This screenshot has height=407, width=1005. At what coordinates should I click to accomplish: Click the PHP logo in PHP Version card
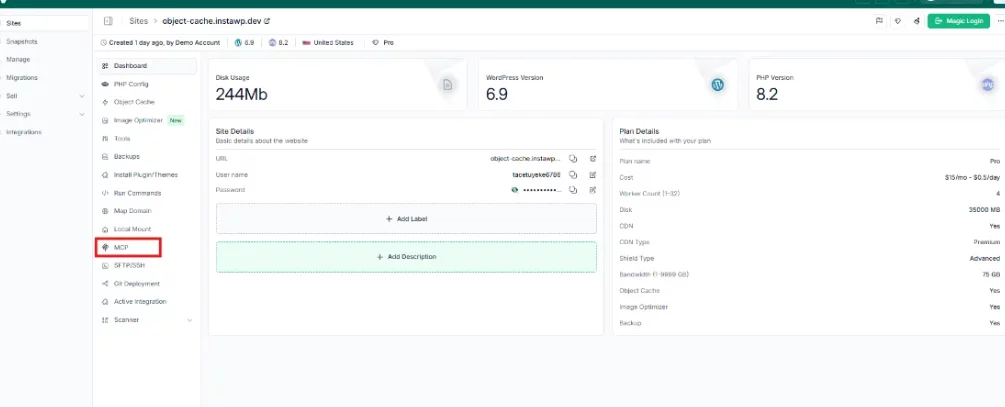coord(988,85)
